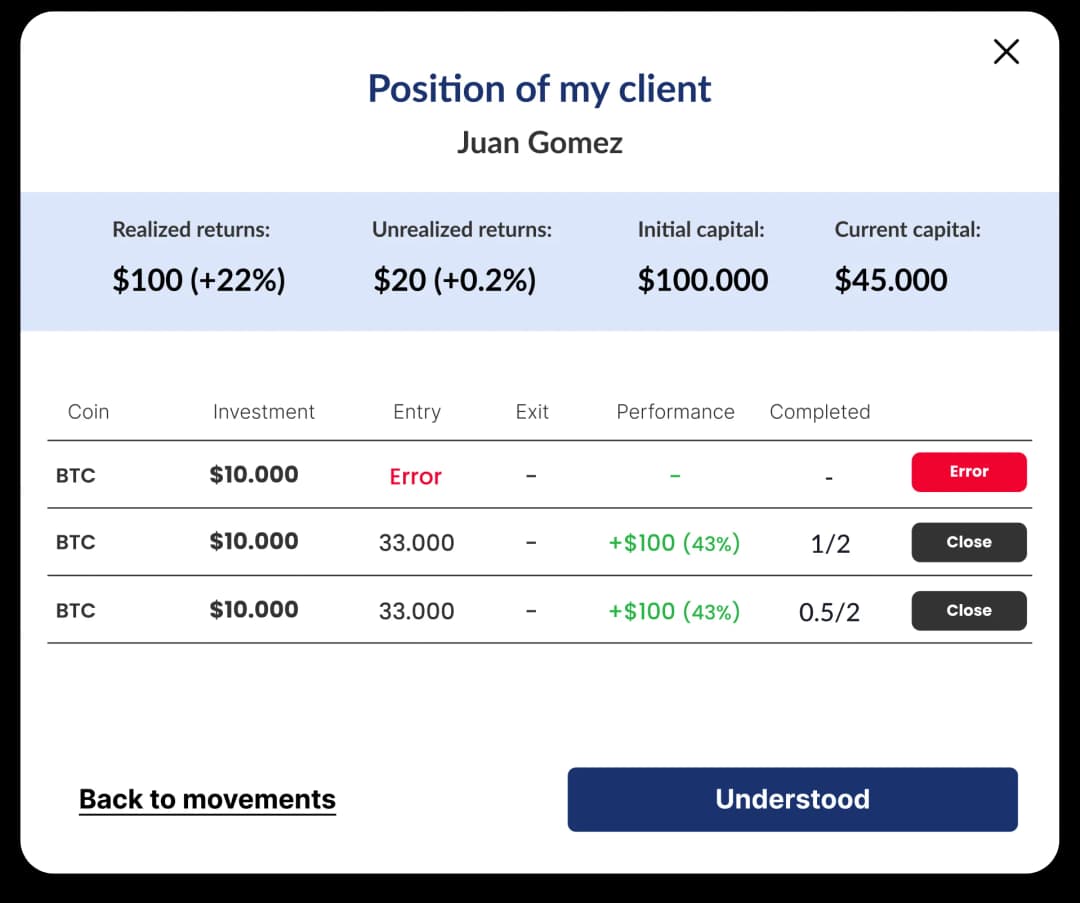Select the Current capital figure $45.000
This screenshot has height=903, width=1080.
click(890, 280)
